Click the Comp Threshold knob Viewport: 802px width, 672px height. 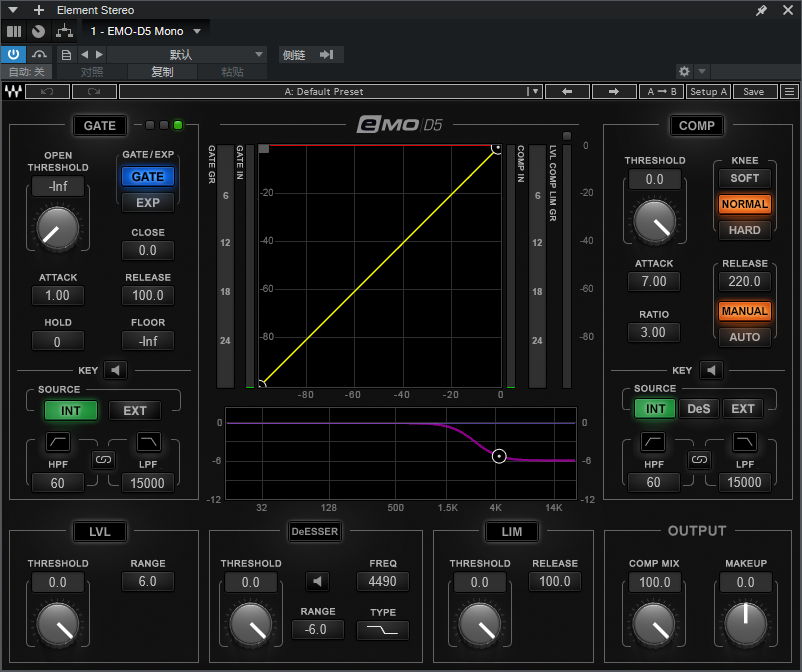pos(654,221)
